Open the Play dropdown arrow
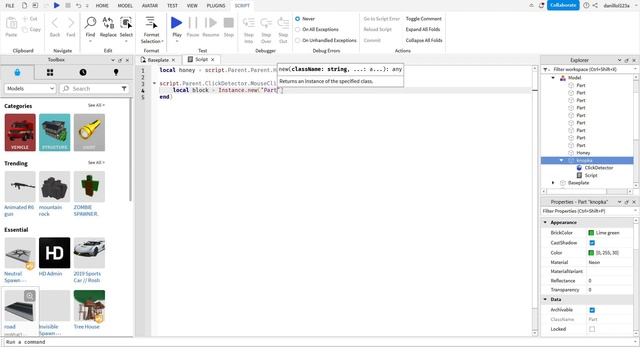Viewport: 640px width, 360px height. pos(177,41)
